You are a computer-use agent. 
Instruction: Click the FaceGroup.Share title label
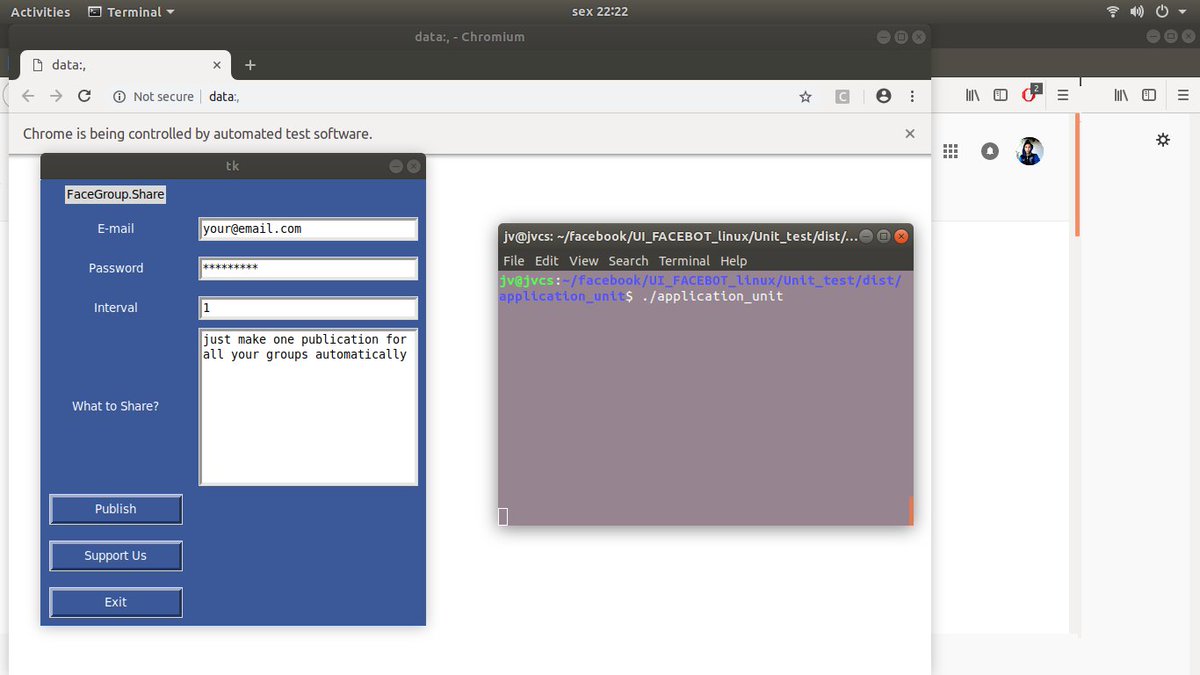(115, 194)
